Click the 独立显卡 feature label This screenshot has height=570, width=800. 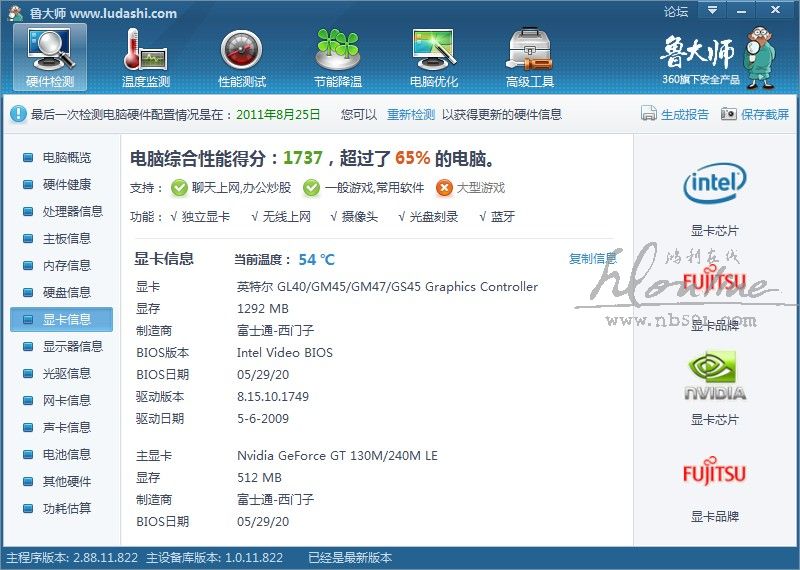[206, 217]
